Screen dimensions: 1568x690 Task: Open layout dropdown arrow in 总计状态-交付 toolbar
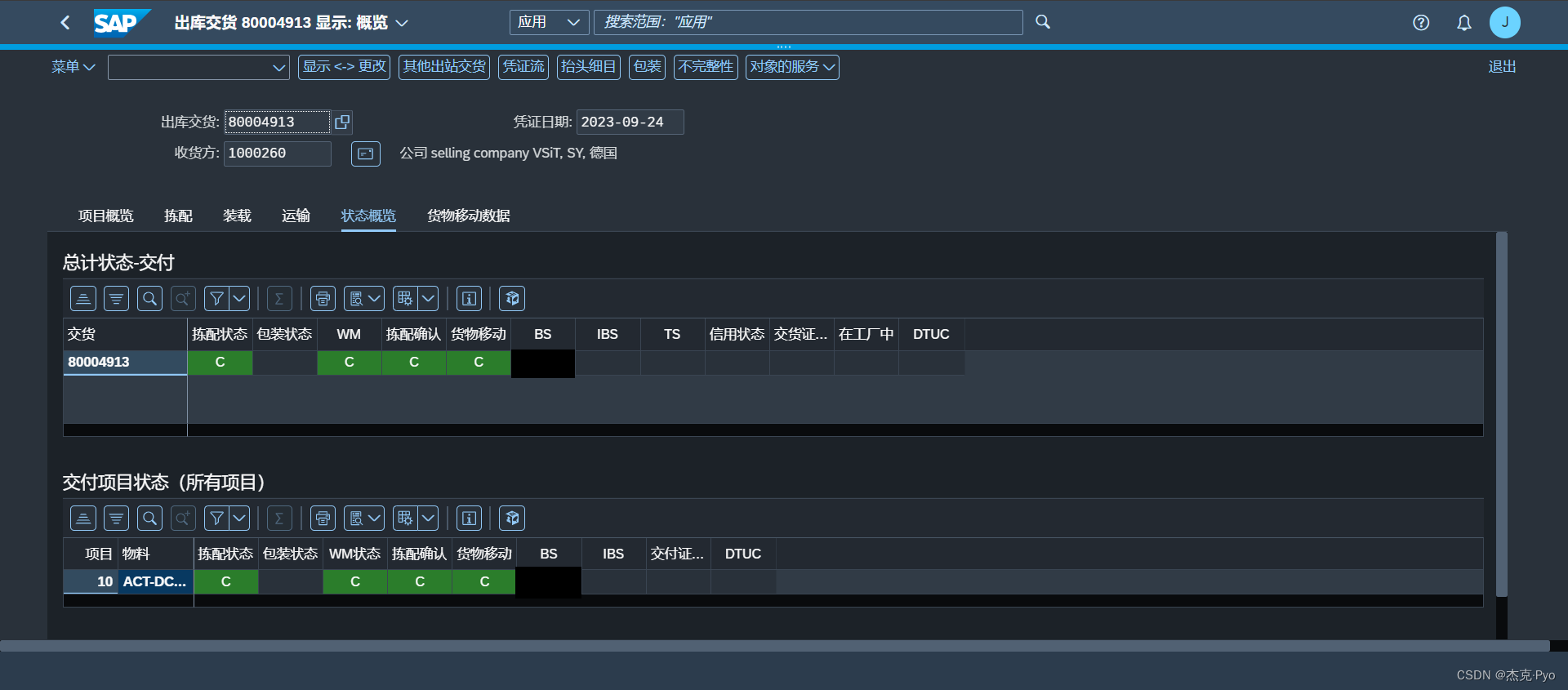[428, 299]
